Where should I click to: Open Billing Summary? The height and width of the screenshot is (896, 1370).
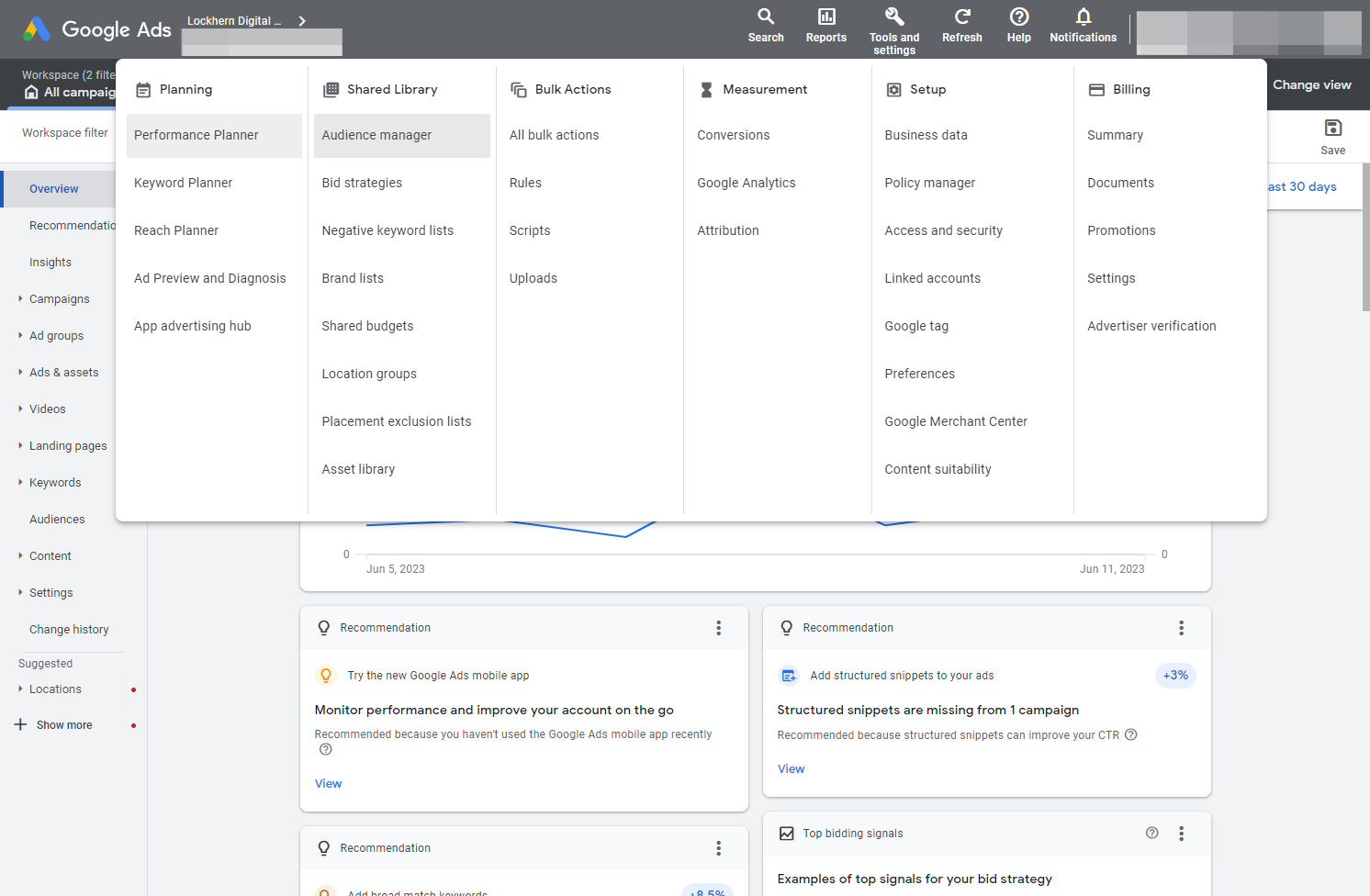pyautogui.click(x=1115, y=135)
